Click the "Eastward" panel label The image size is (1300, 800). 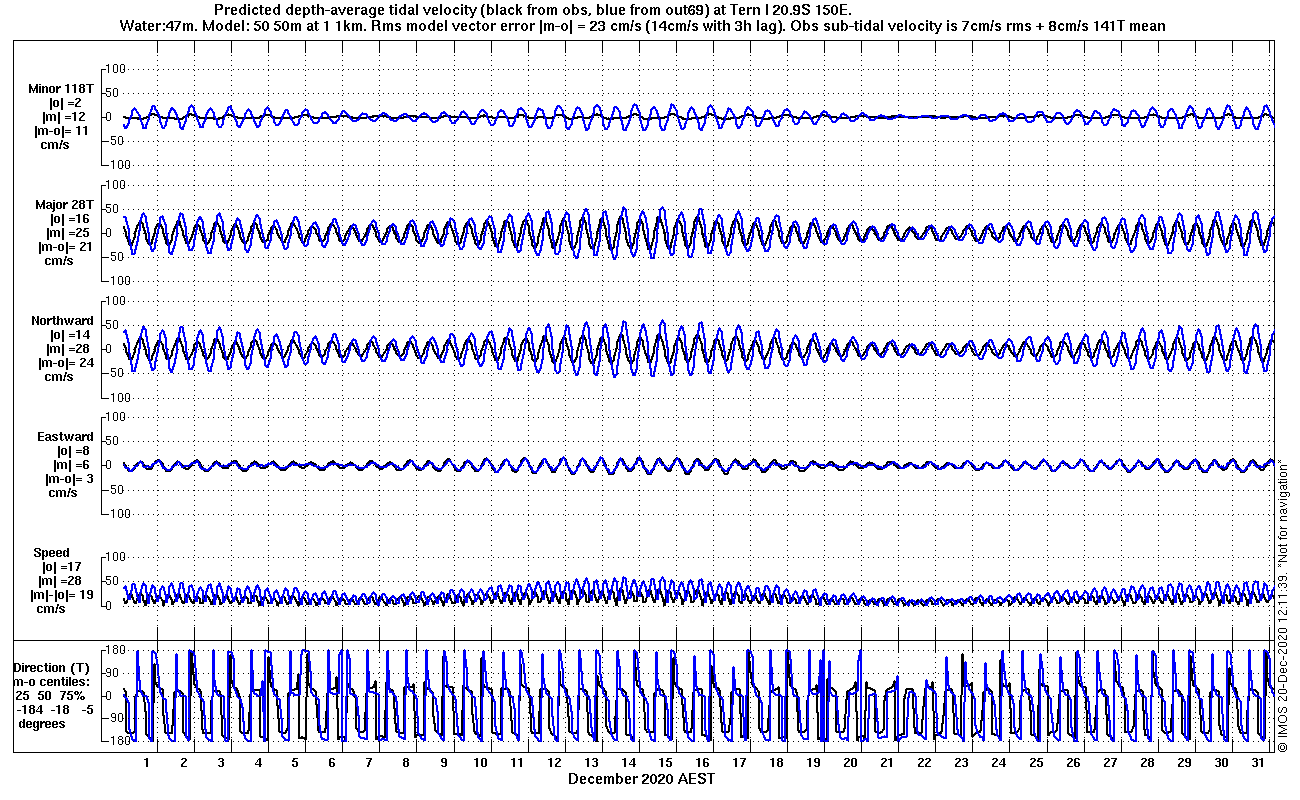point(65,437)
